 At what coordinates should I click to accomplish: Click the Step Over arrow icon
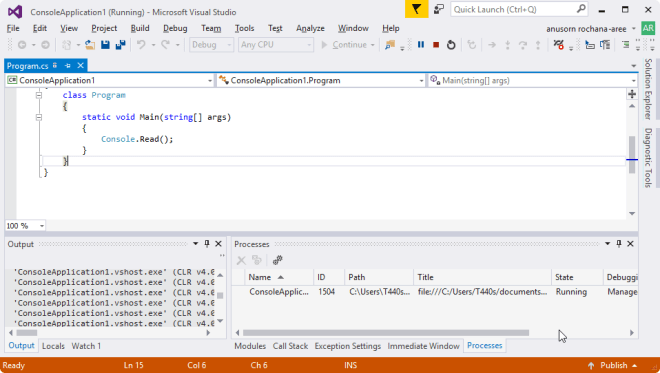(523, 45)
